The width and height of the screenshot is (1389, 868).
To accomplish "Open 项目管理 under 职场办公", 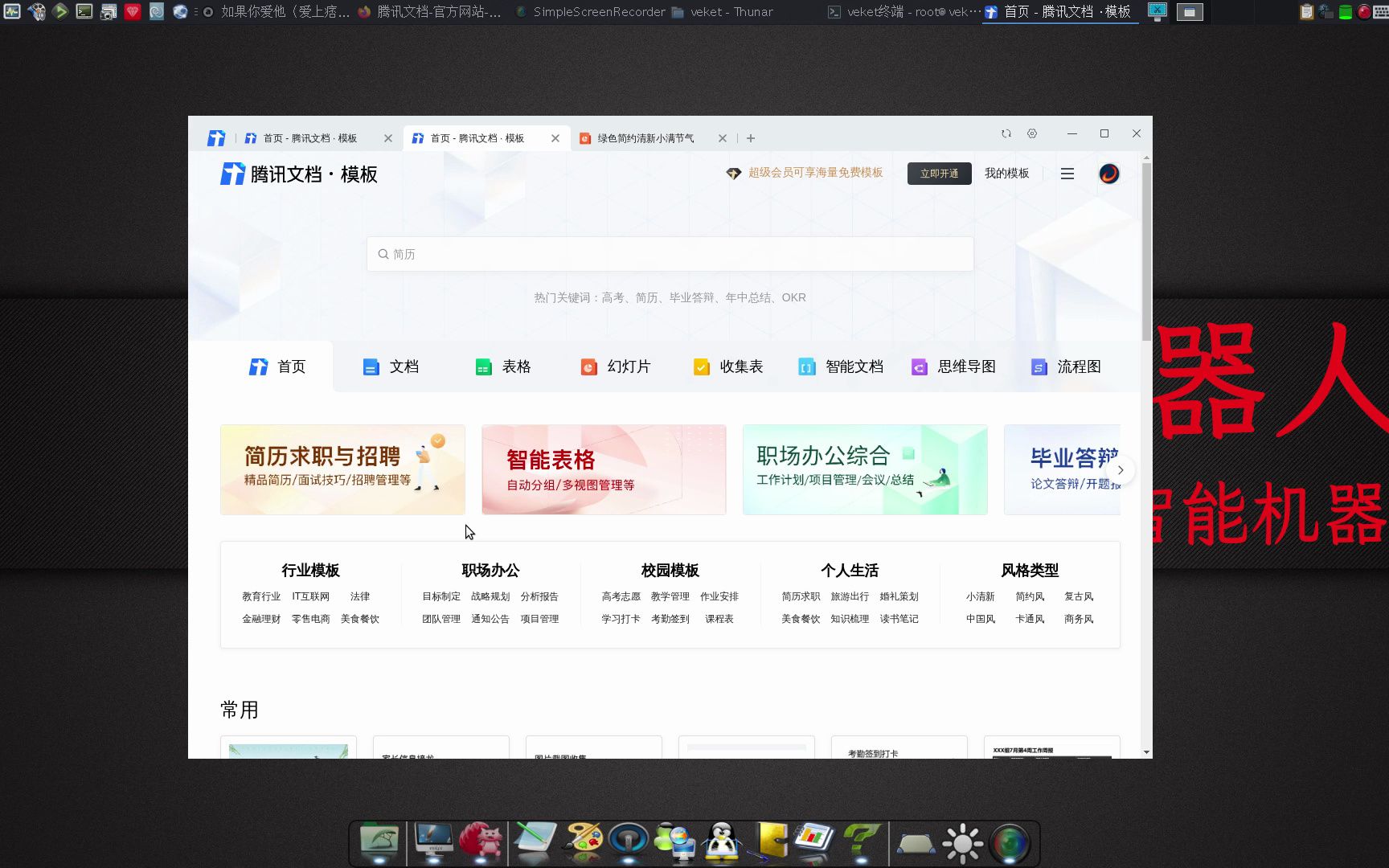I will [540, 619].
